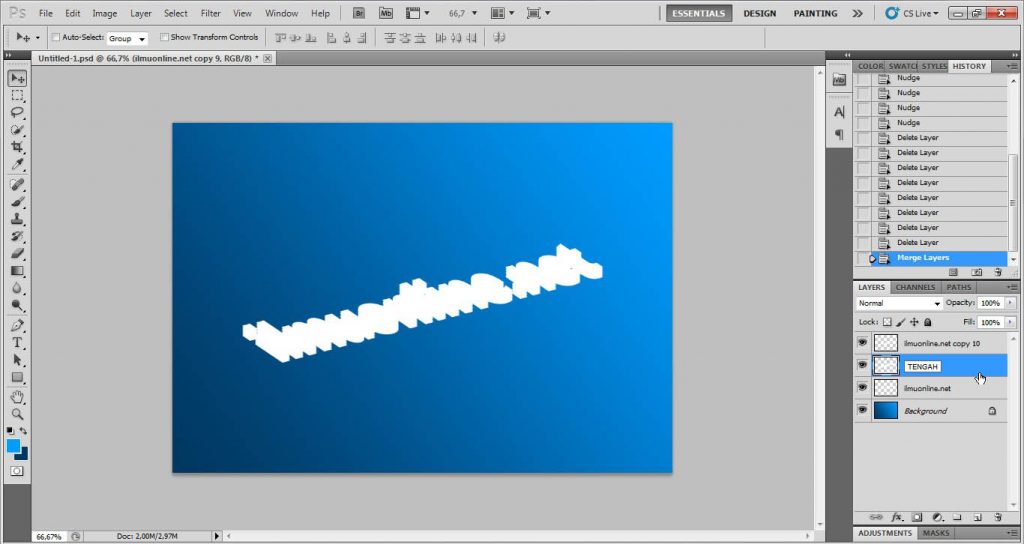Screen dimensions: 1024x544
Task: Select the Rectangle shape tool
Action: coord(17,377)
